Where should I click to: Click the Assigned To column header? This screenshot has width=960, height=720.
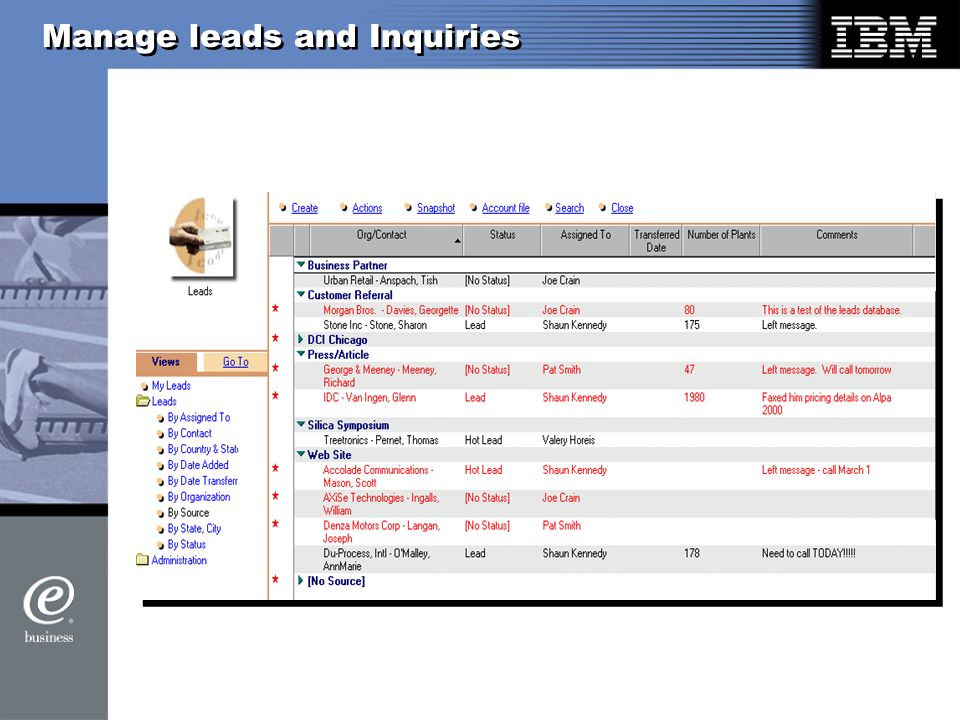point(585,240)
